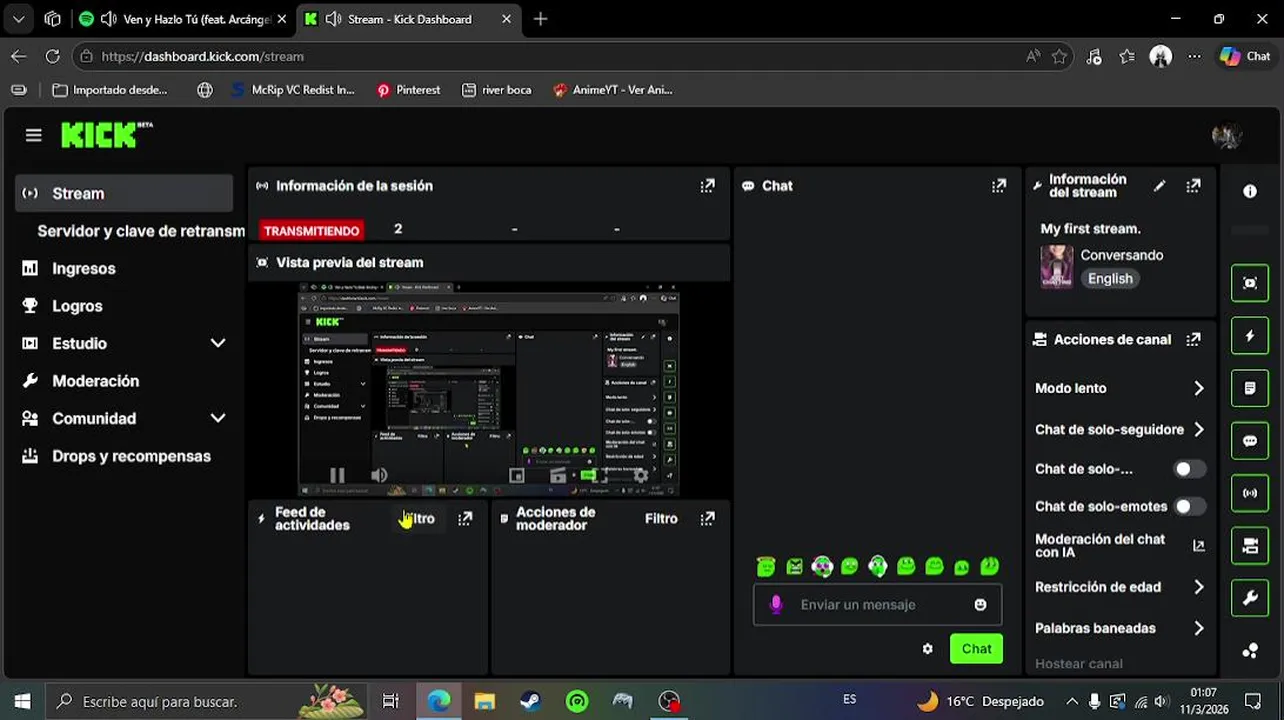The height and width of the screenshot is (720, 1284).
Task: Click the purple icon in message box
Action: pos(776,605)
